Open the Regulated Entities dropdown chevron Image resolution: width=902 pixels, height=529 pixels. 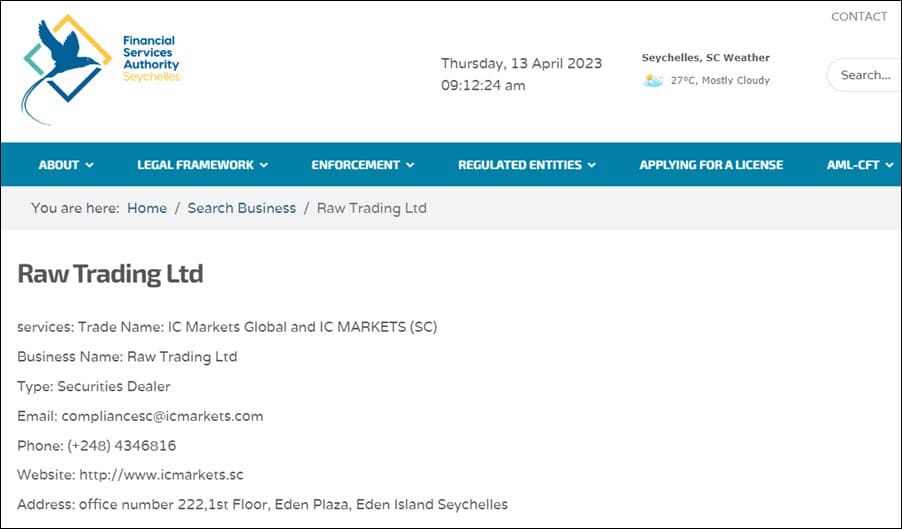pos(592,165)
